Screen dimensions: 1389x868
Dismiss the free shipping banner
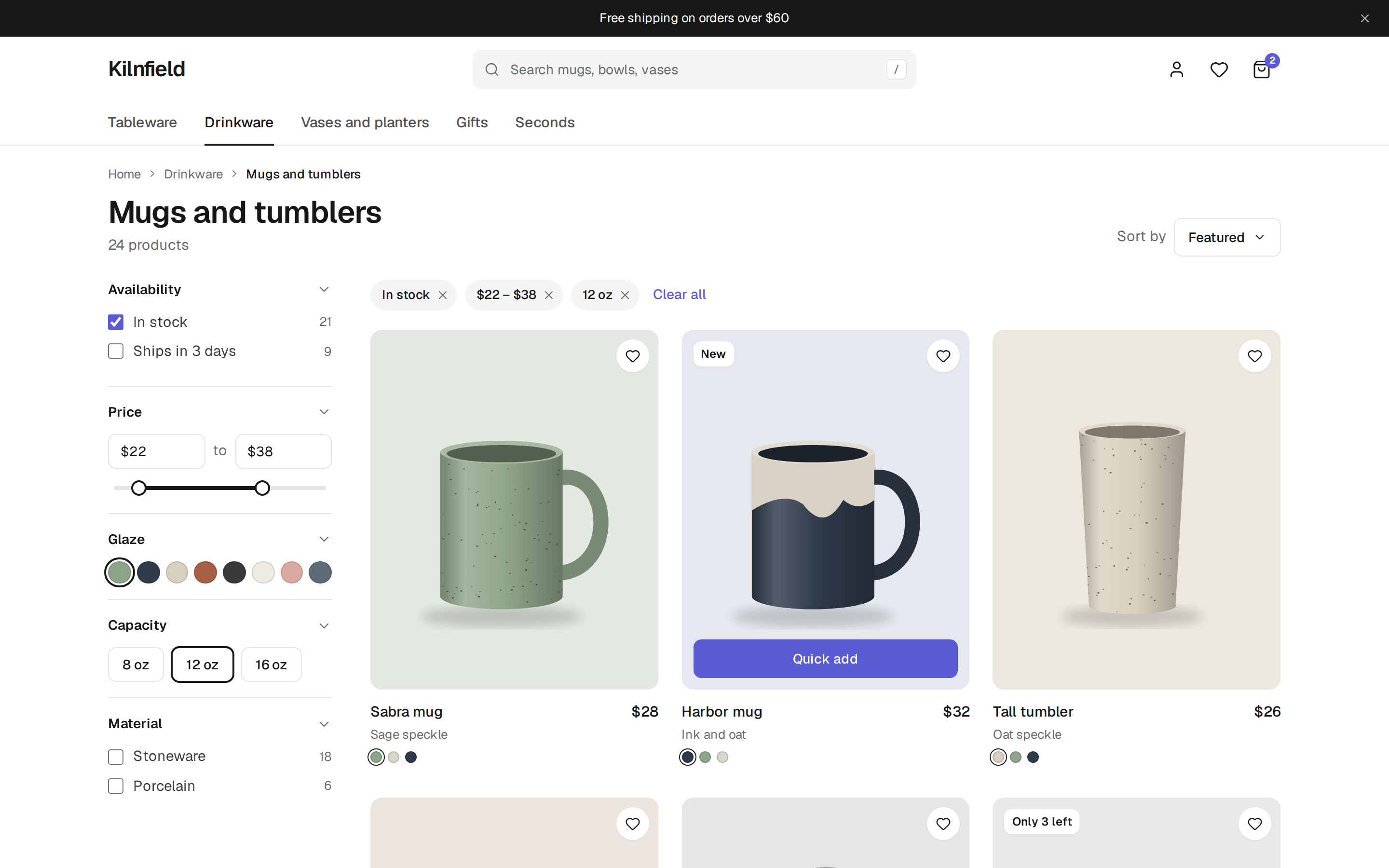tap(1364, 18)
